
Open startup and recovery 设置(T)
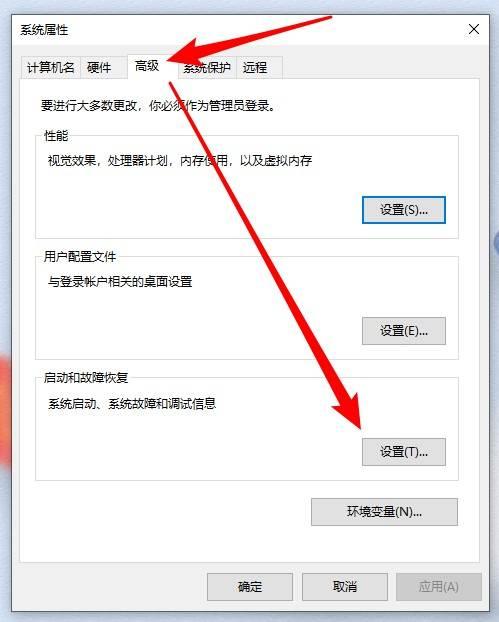(404, 452)
